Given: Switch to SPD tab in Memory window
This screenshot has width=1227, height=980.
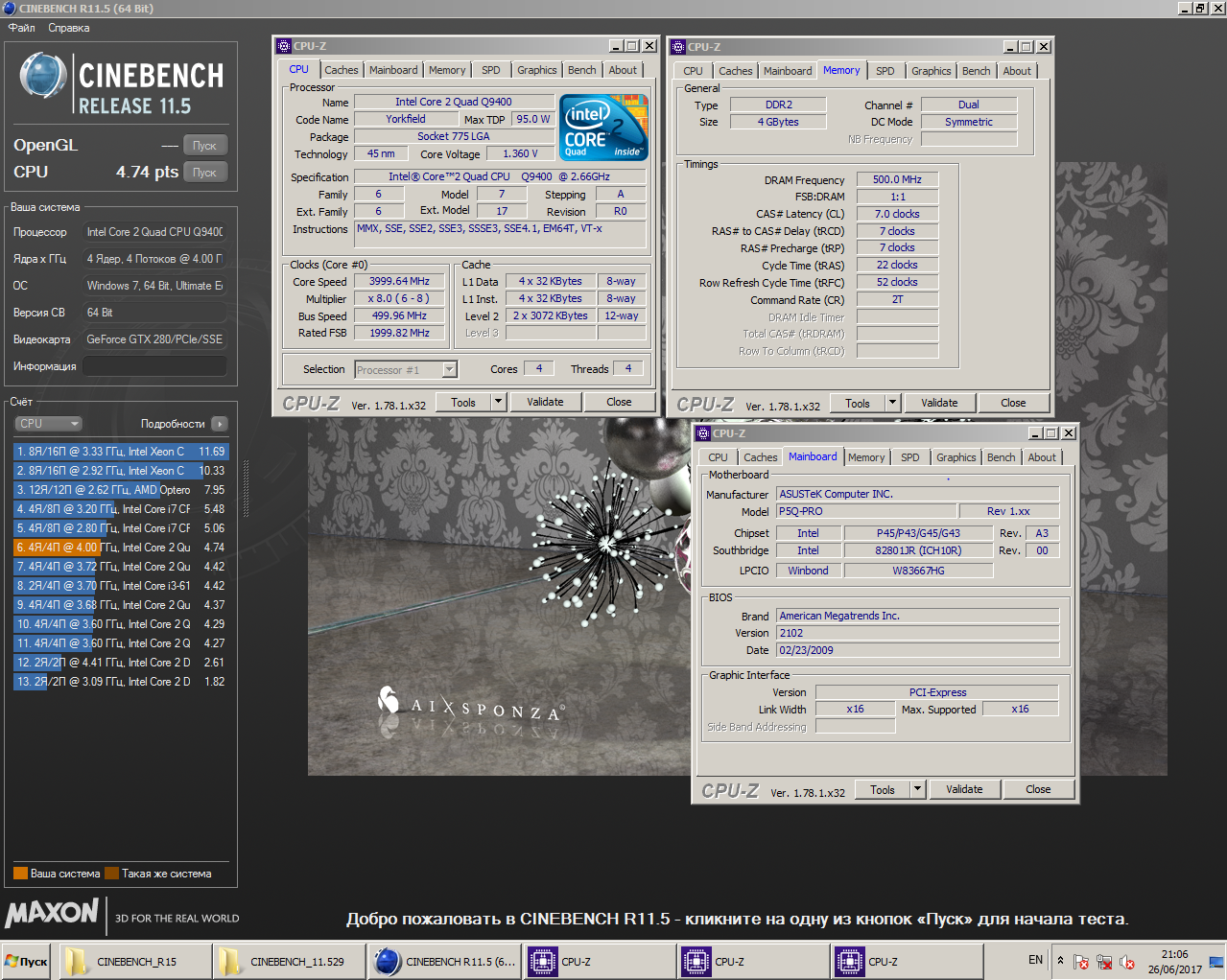Looking at the screenshot, I should coord(885,71).
